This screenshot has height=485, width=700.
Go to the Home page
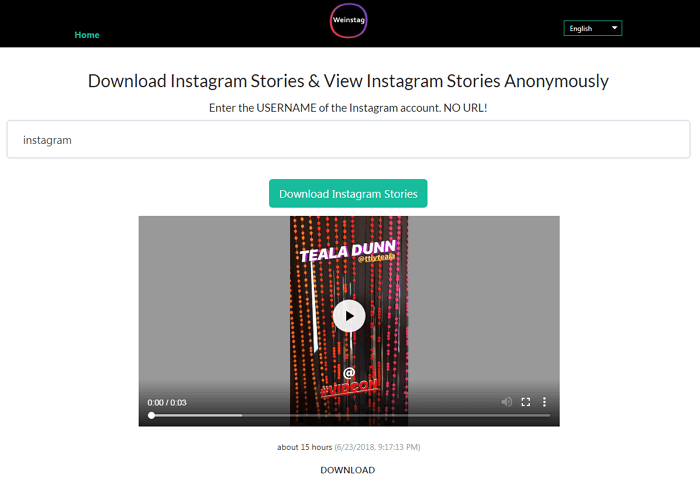tap(87, 35)
